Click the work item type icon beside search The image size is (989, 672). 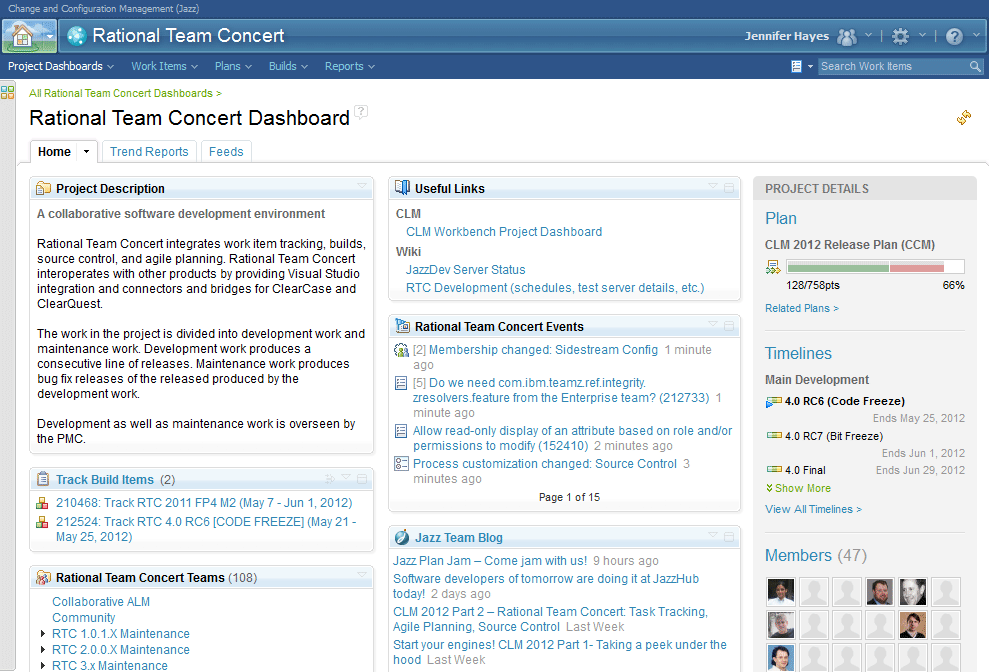coord(797,66)
